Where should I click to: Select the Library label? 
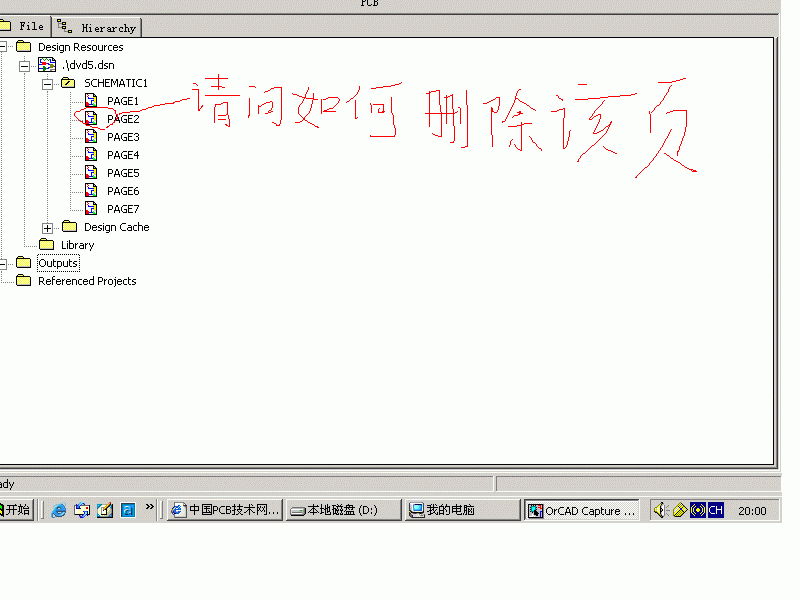(78, 245)
